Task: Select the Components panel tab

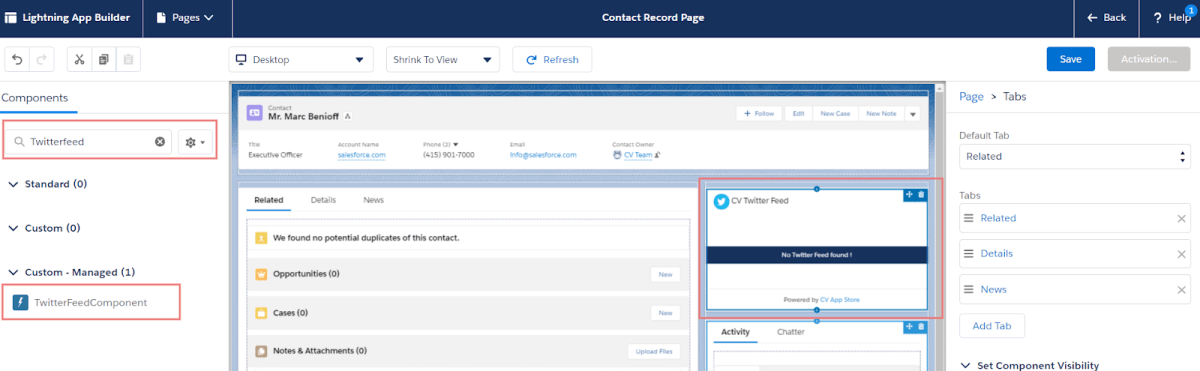Action: click(35, 98)
